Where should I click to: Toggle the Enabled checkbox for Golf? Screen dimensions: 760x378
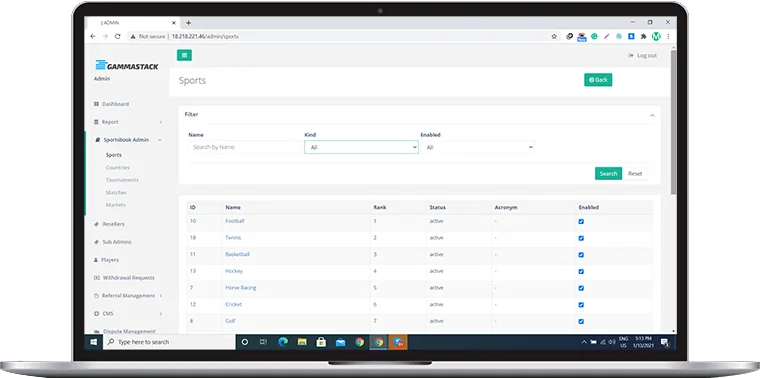click(x=581, y=321)
